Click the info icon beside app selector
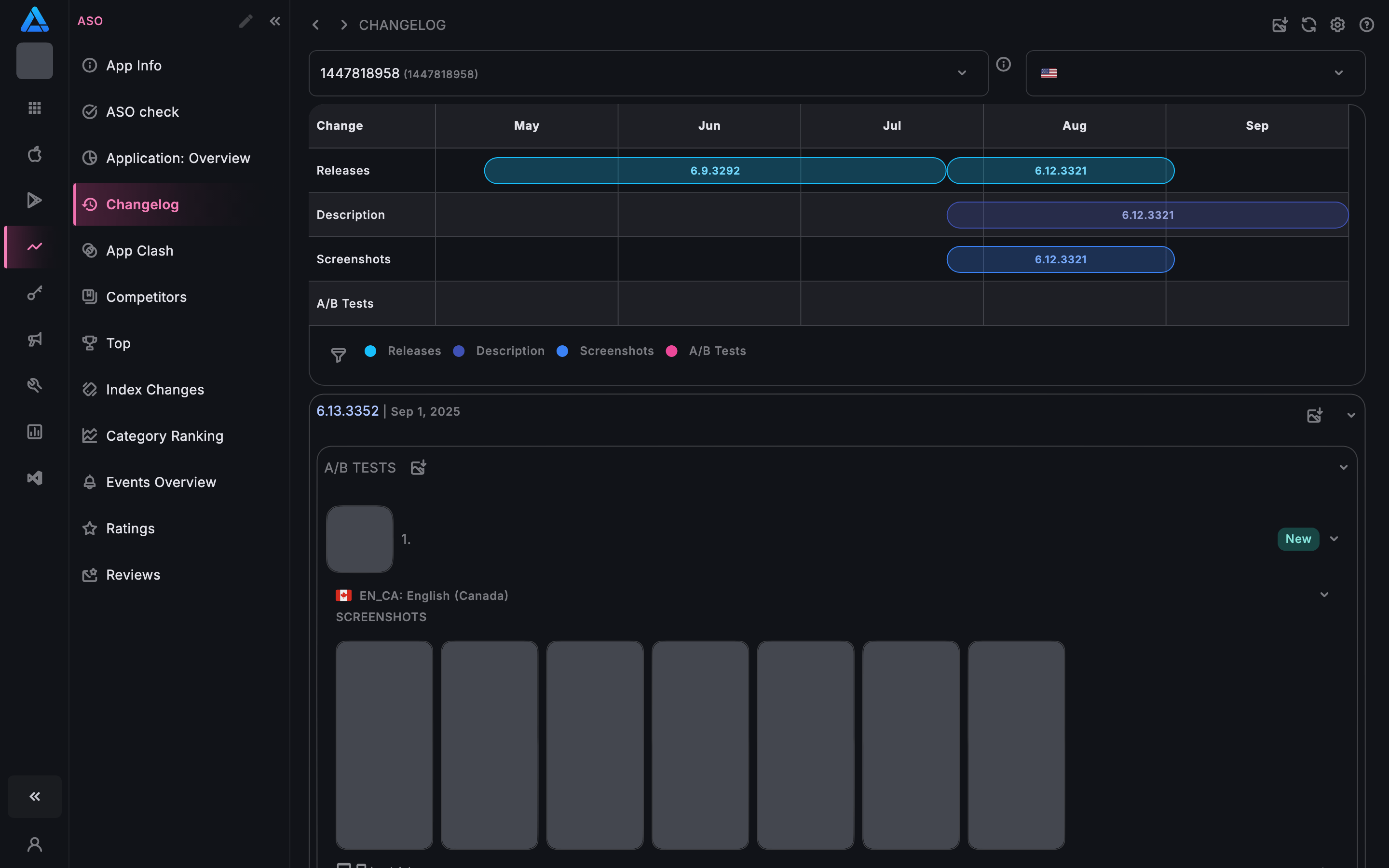1389x868 pixels. (1003, 64)
